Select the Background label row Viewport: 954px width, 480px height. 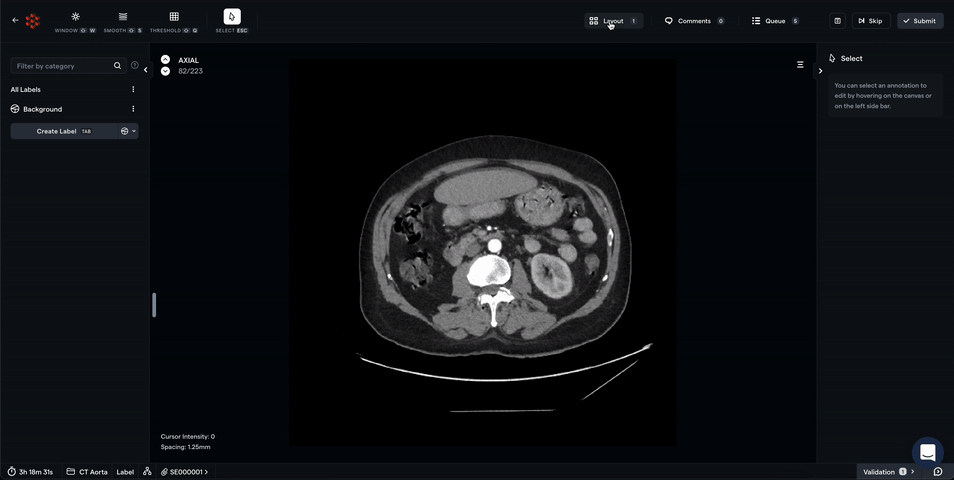74,109
